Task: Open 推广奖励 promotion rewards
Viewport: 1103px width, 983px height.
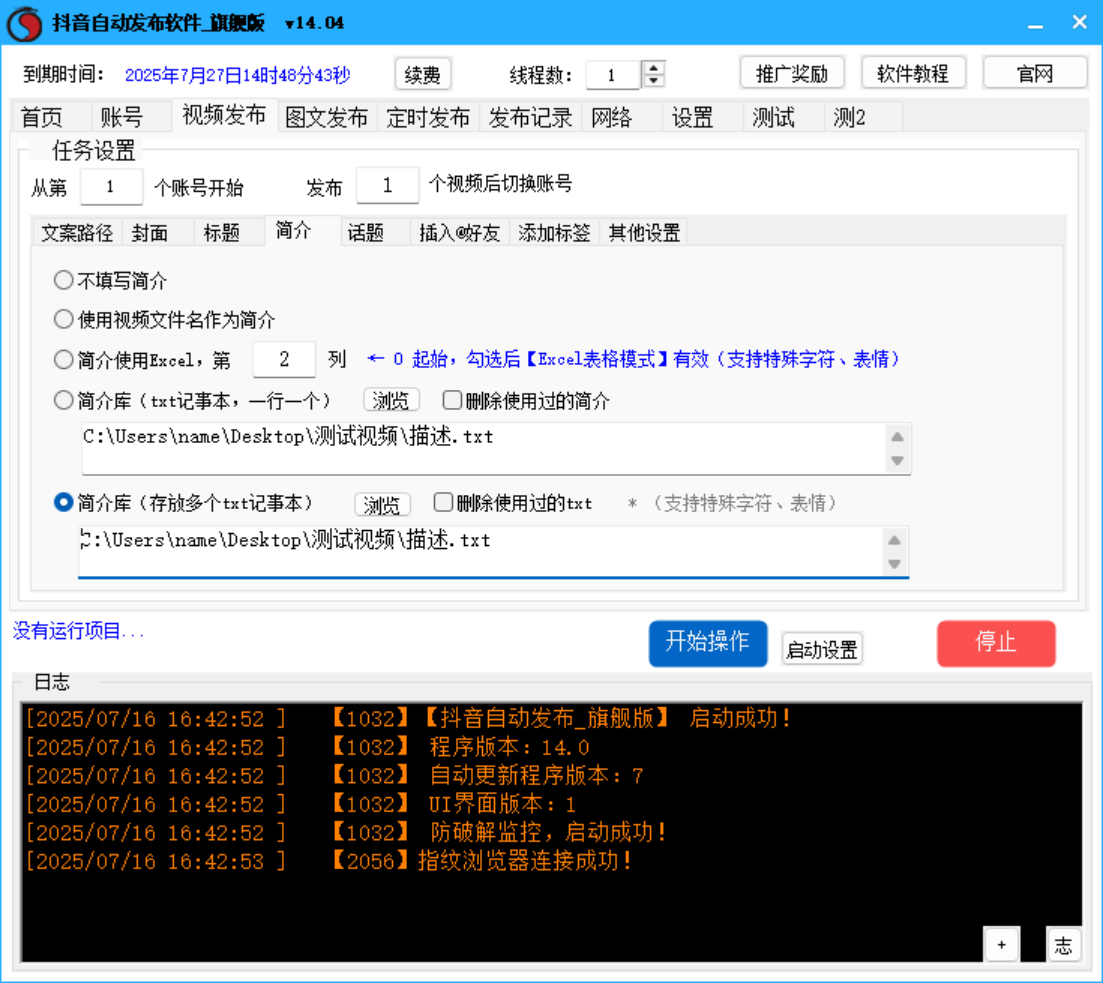Action: 791,73
